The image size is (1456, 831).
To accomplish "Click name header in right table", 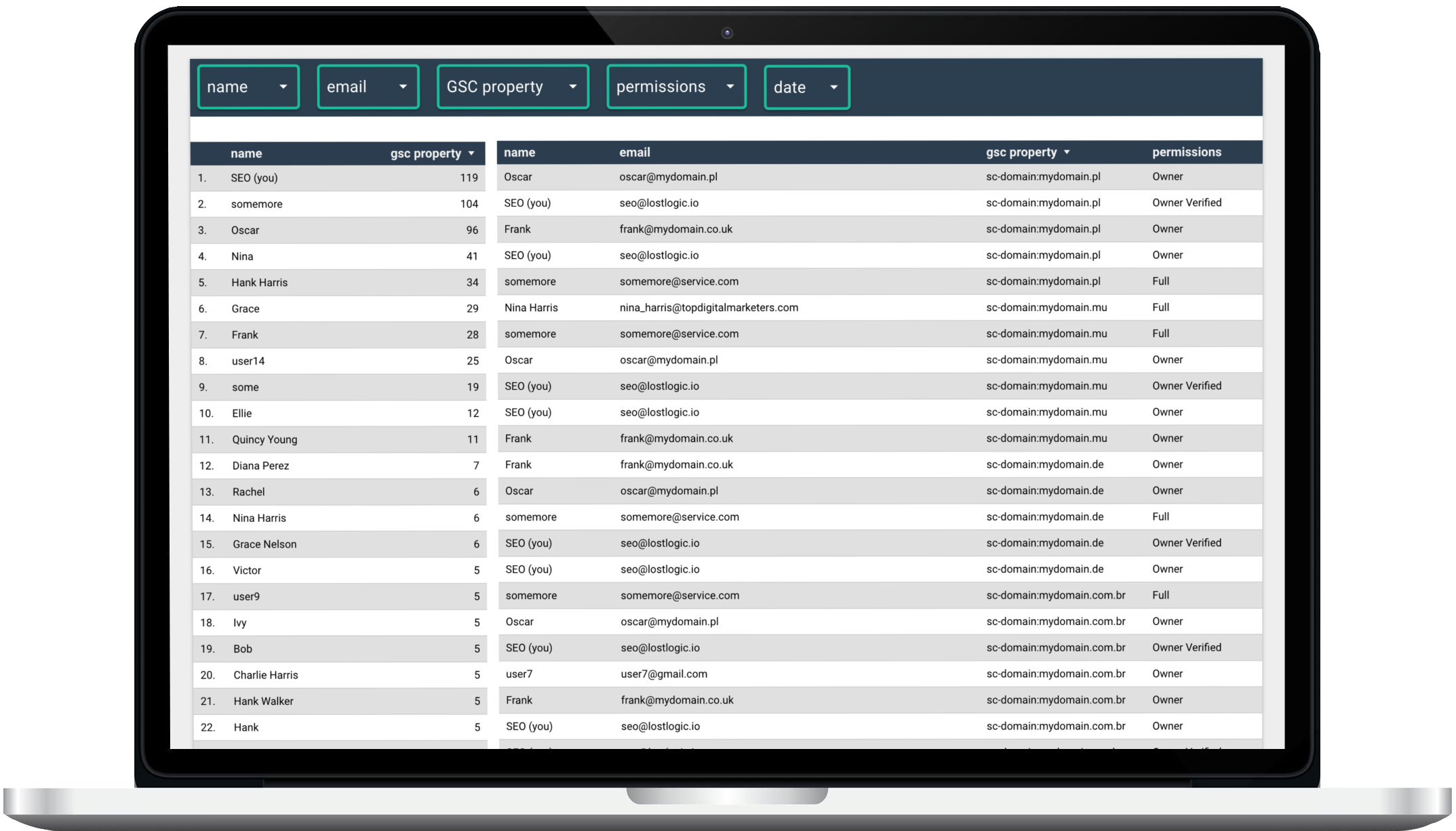I will (x=519, y=153).
